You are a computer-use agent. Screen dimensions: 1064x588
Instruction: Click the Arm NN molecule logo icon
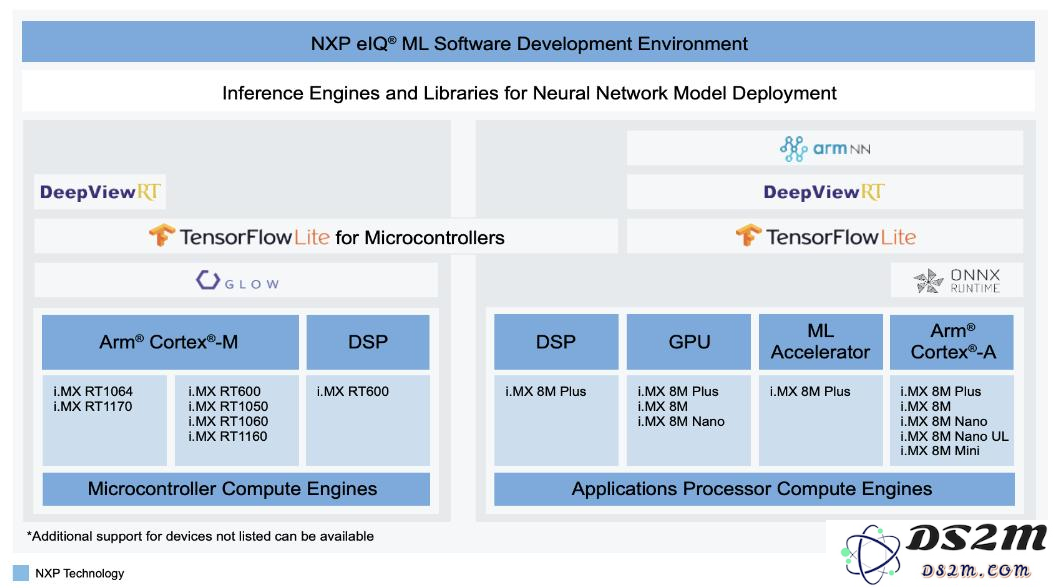coord(793,149)
